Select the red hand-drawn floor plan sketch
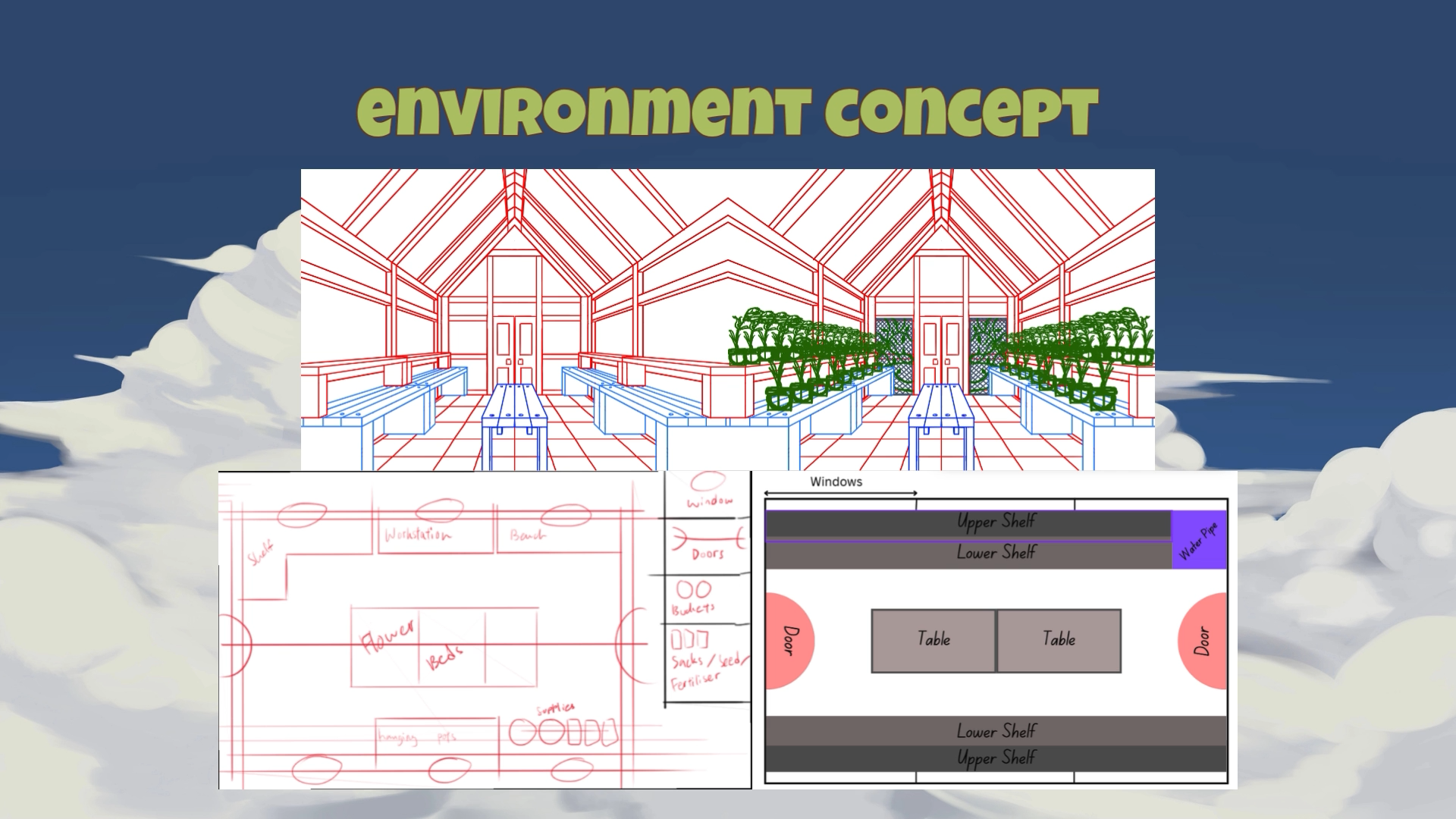Viewport: 1456px width, 819px height. pos(485,630)
